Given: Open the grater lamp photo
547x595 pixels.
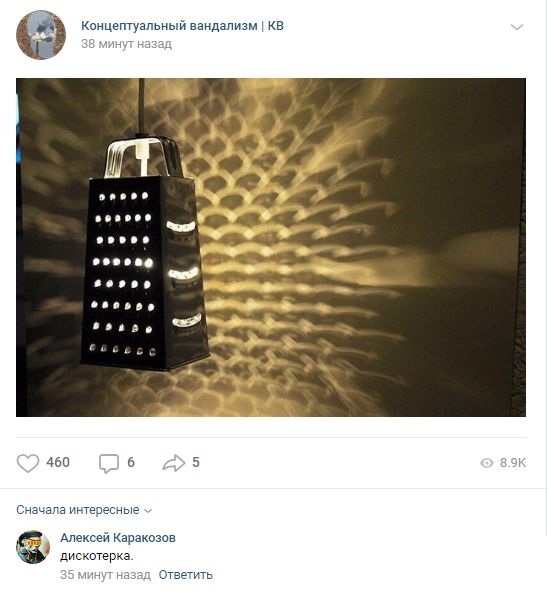Looking at the screenshot, I should pyautogui.click(x=271, y=247).
